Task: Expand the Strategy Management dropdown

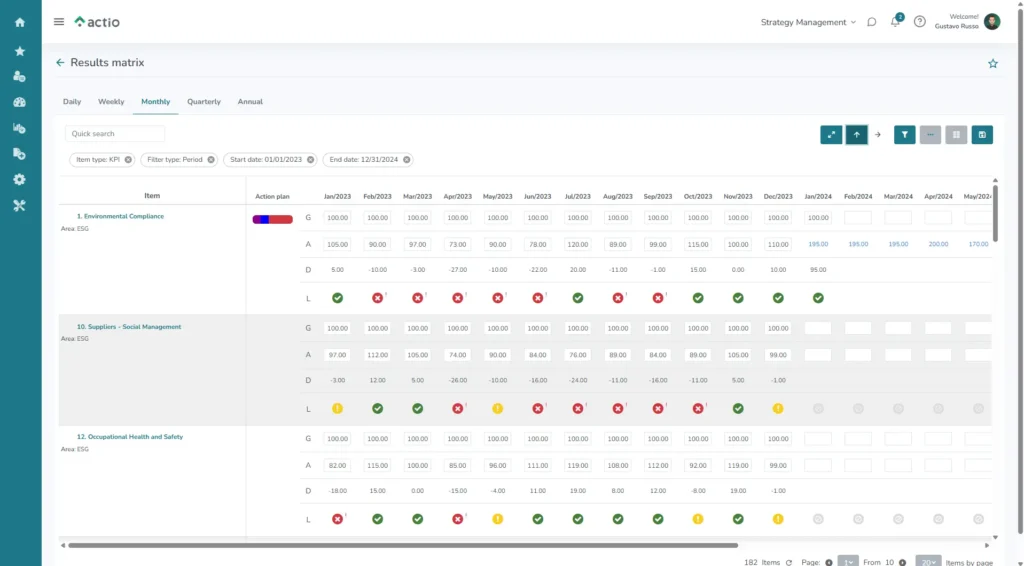Action: [808, 22]
